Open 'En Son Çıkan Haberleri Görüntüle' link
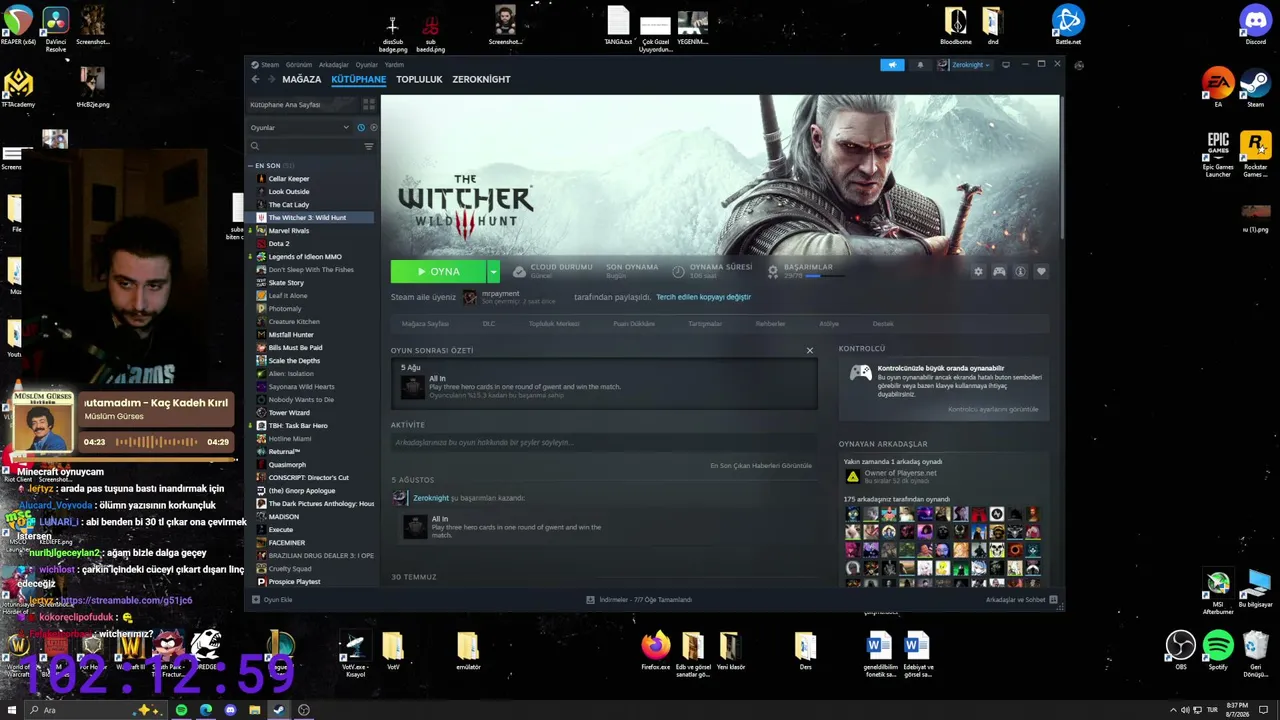The width and height of the screenshot is (1280, 720). [x=761, y=466]
